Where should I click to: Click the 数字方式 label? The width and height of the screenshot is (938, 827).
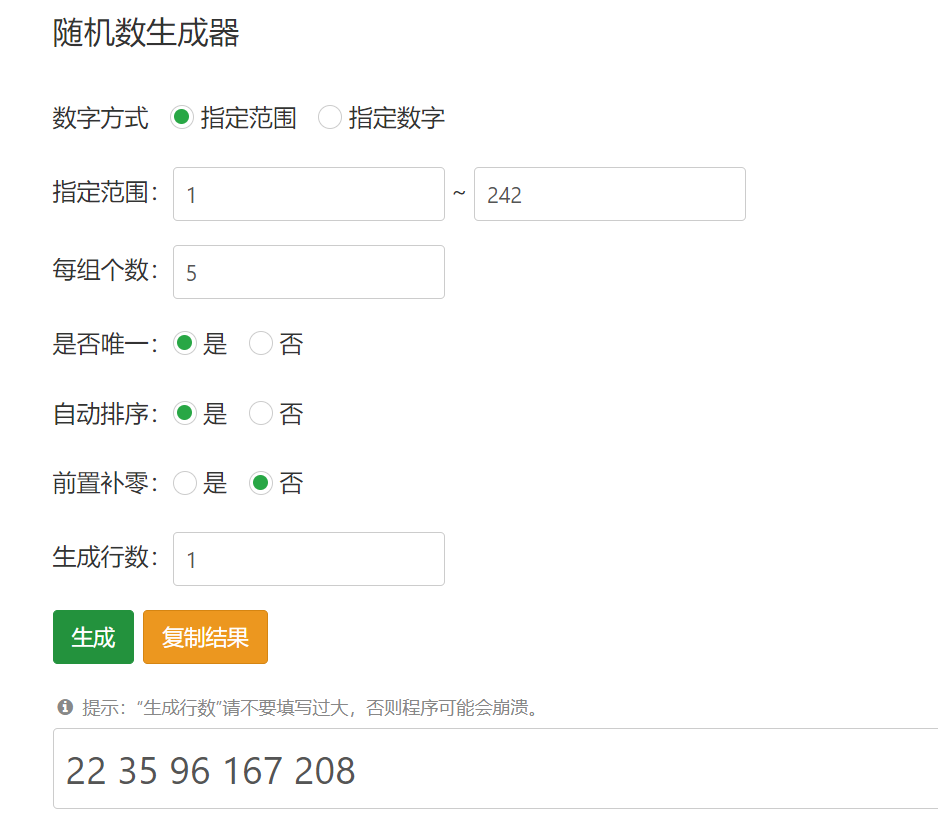[x=100, y=118]
